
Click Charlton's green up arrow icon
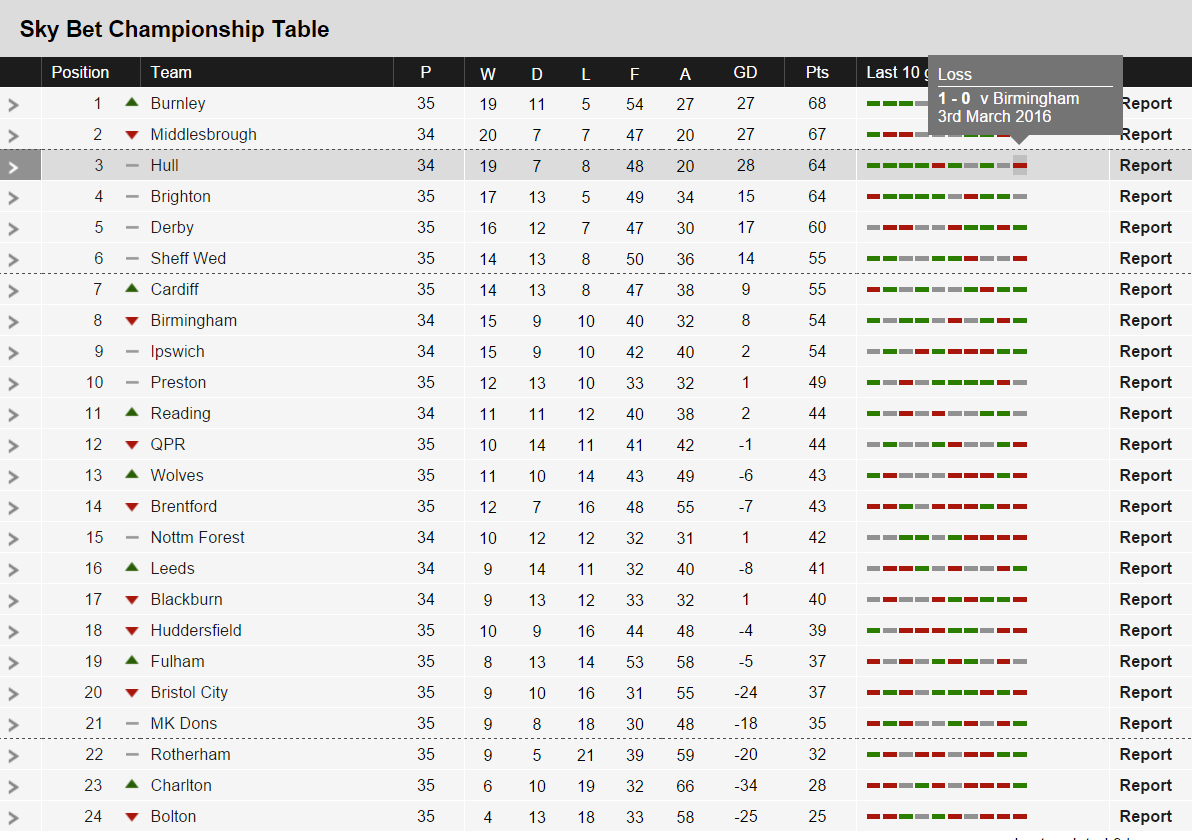tap(131, 784)
